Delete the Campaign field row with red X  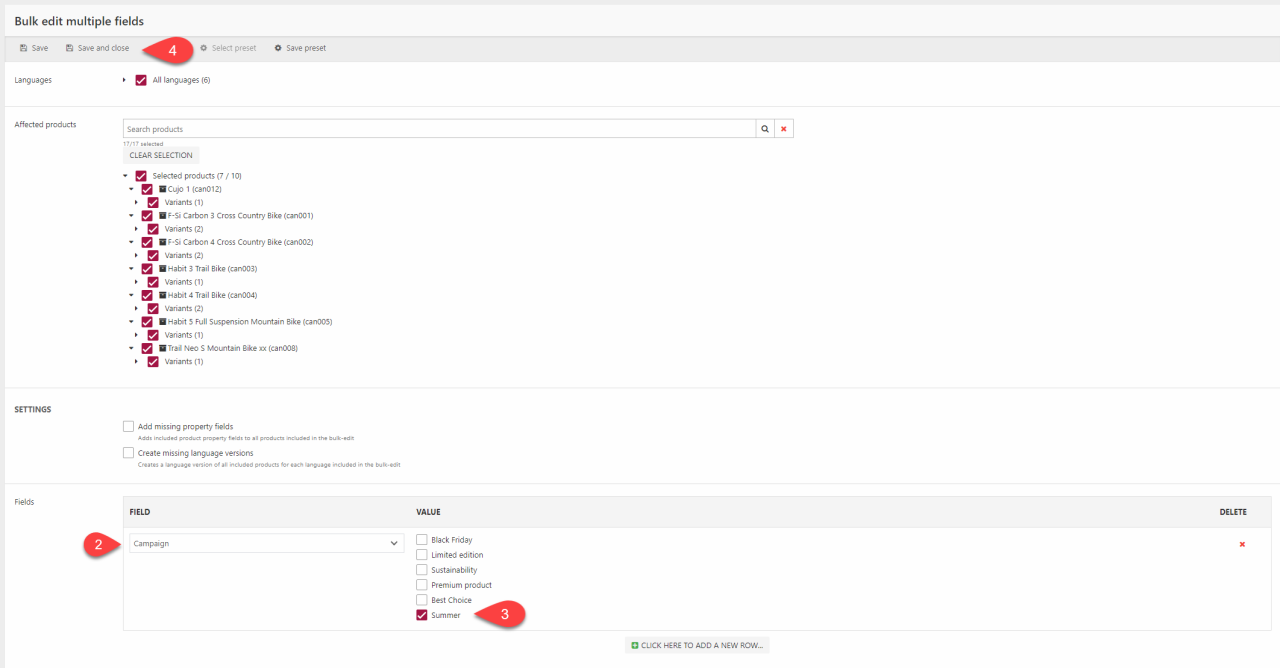[x=1242, y=544]
